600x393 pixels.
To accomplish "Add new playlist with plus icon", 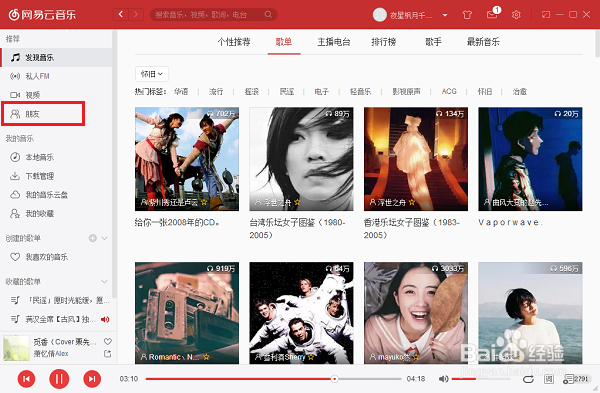I will click(x=93, y=238).
